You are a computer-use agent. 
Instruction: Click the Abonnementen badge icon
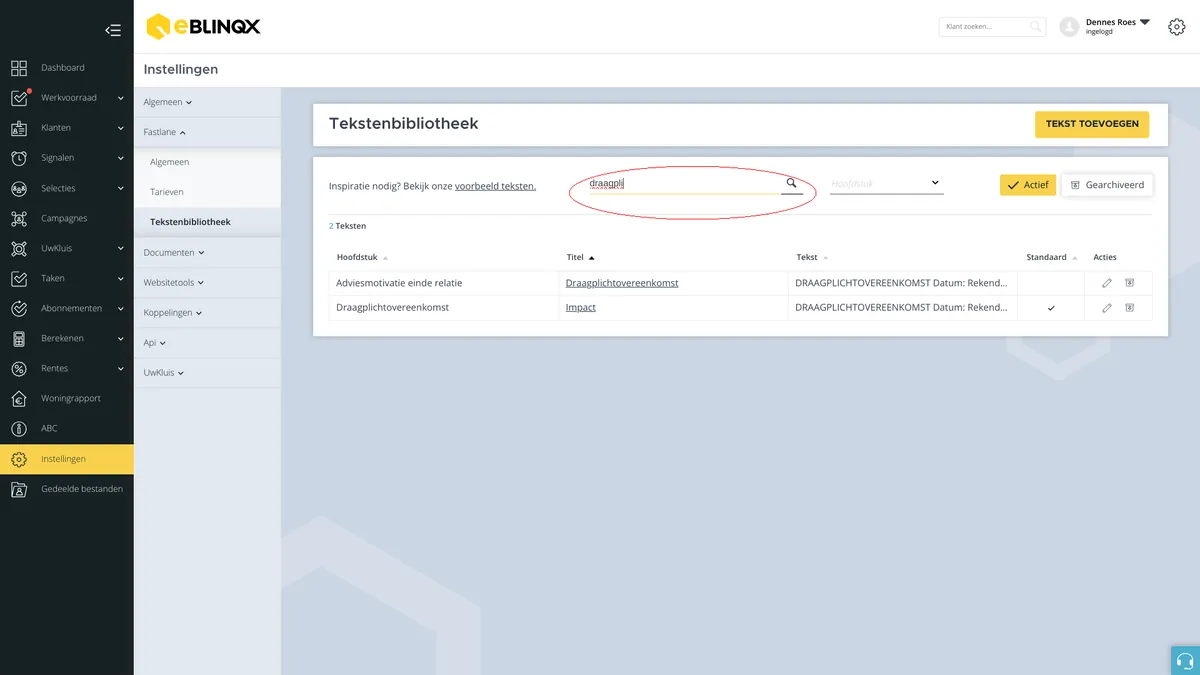(19, 308)
